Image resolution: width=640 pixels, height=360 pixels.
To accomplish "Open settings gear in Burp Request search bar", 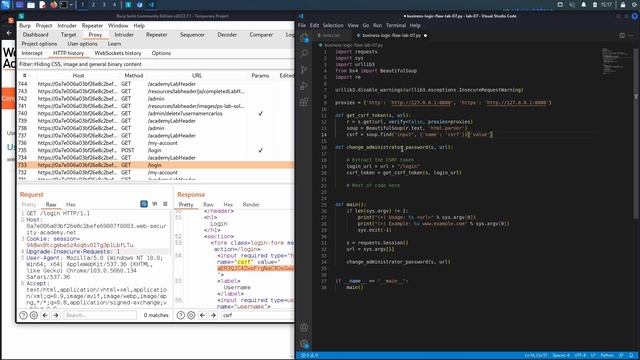I will point(34,315).
